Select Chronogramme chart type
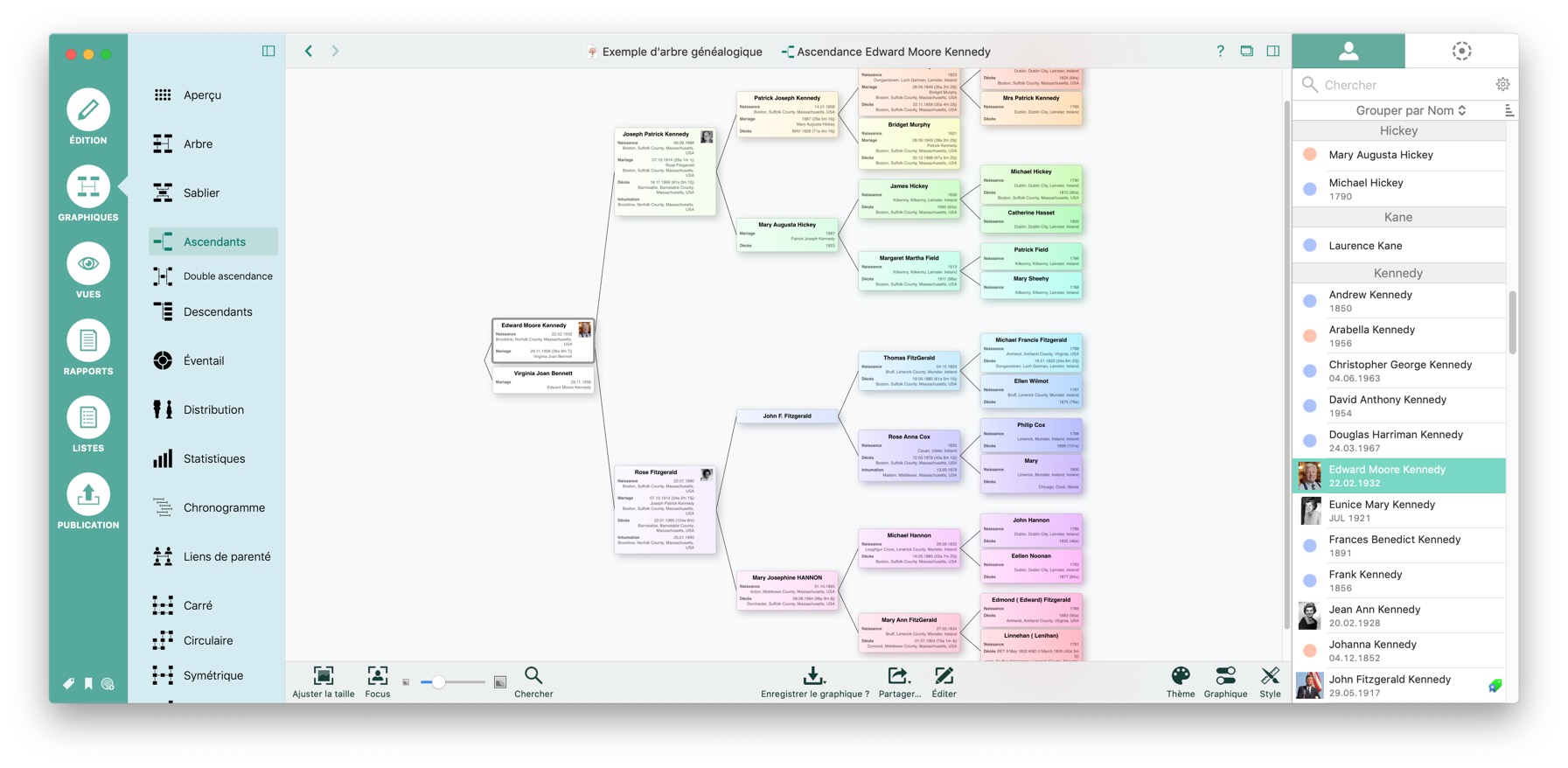The image size is (1568, 768). click(213, 507)
